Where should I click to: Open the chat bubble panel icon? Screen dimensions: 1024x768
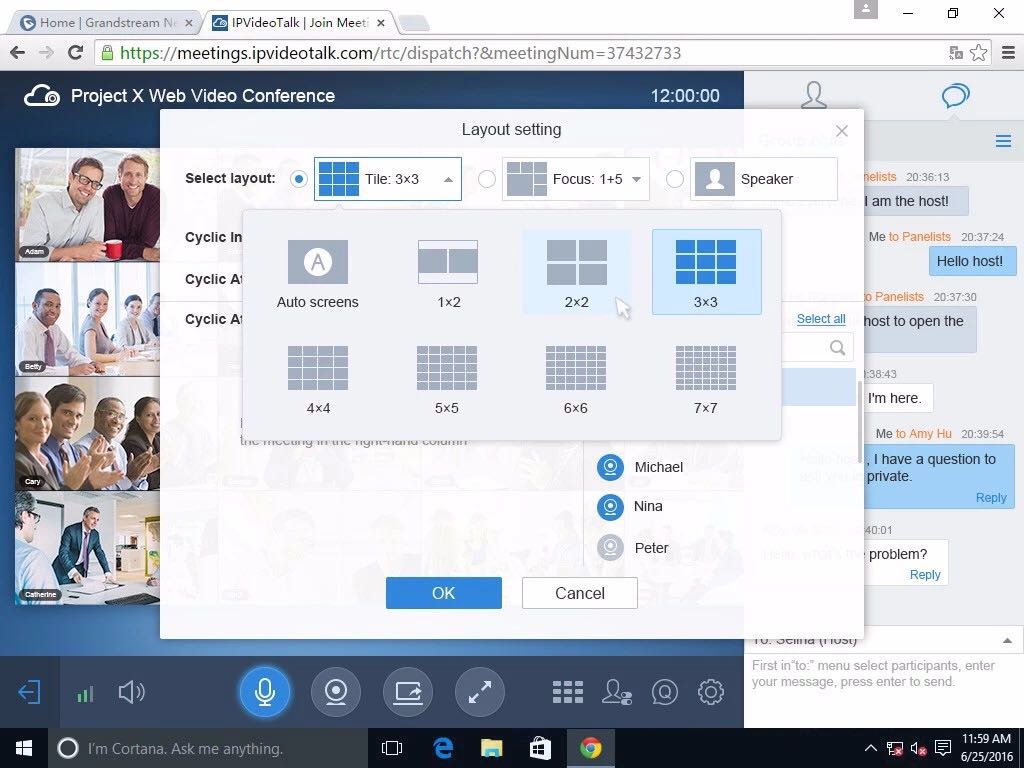point(955,96)
